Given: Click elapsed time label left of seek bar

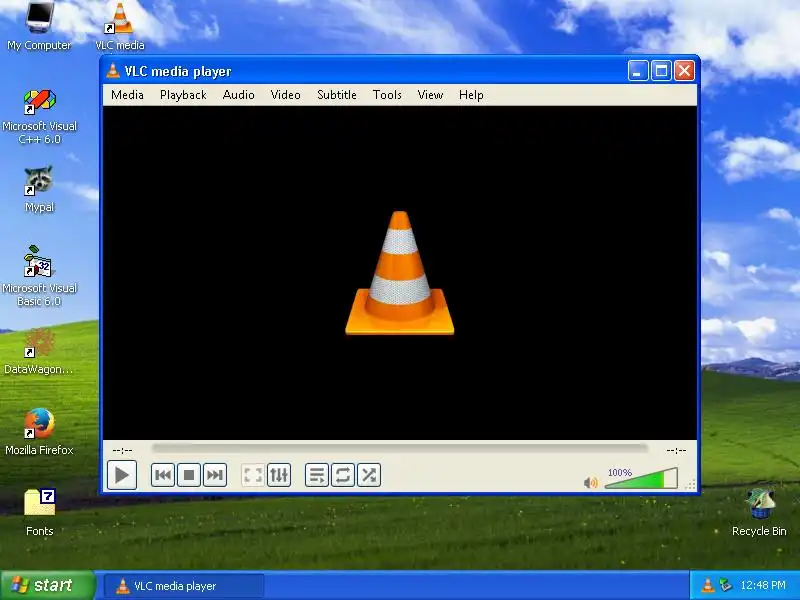Looking at the screenshot, I should pyautogui.click(x=122, y=450).
